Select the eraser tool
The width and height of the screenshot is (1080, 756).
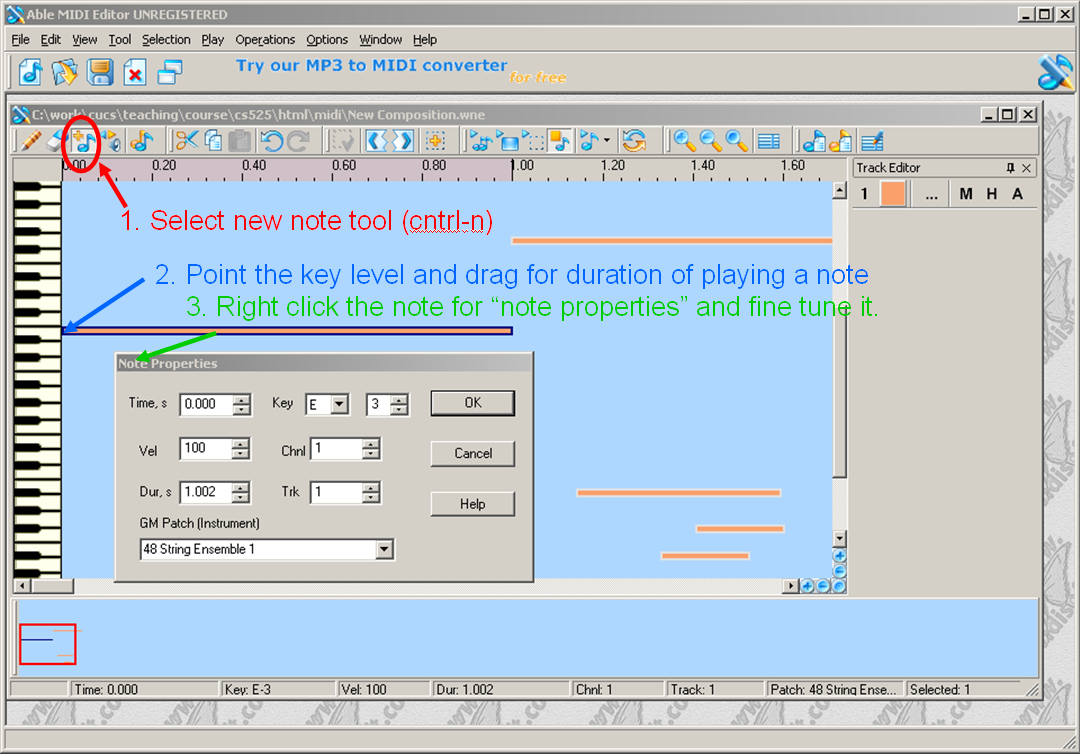(x=56, y=140)
